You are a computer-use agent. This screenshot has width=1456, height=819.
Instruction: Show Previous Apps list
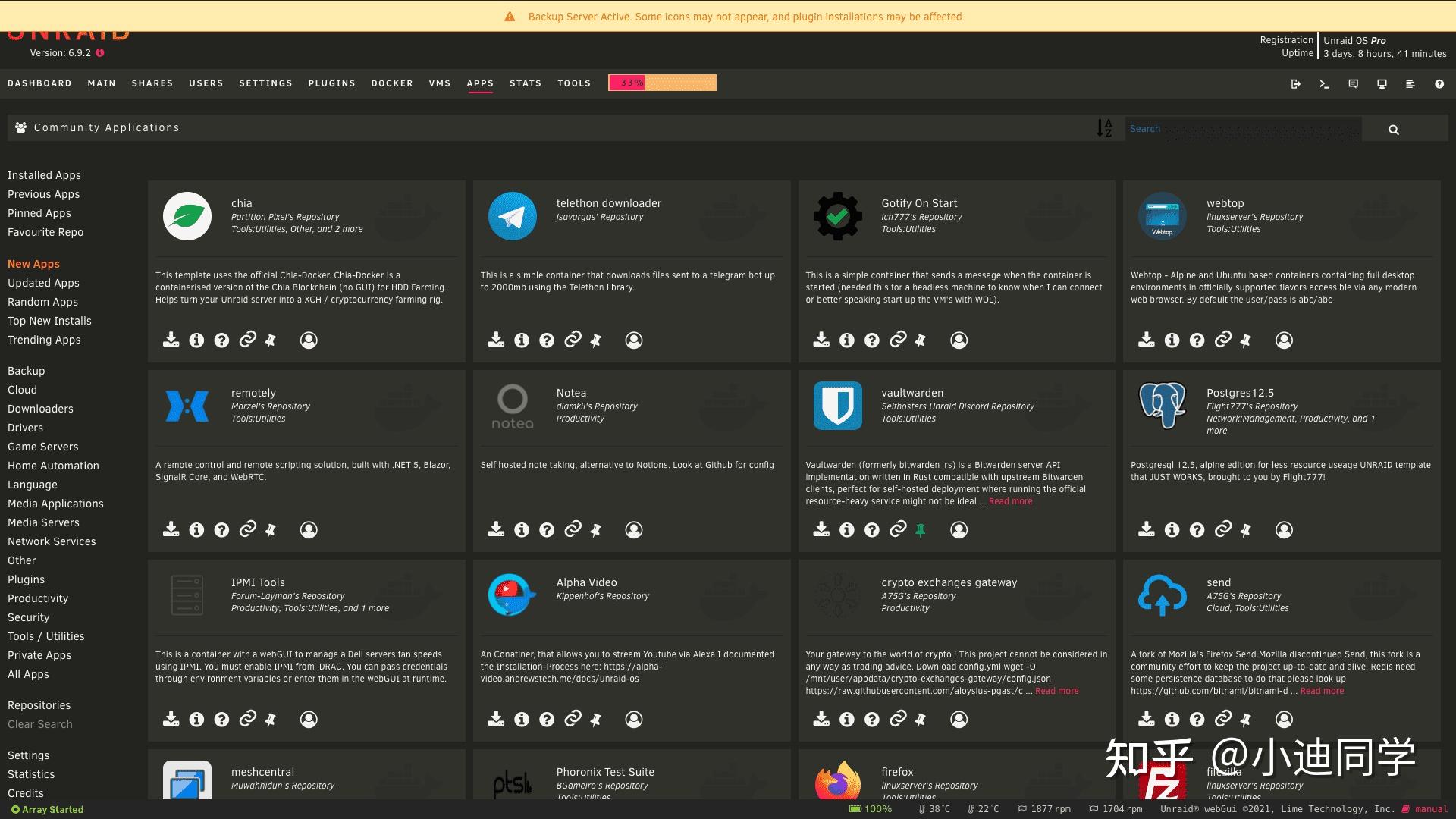click(43, 194)
